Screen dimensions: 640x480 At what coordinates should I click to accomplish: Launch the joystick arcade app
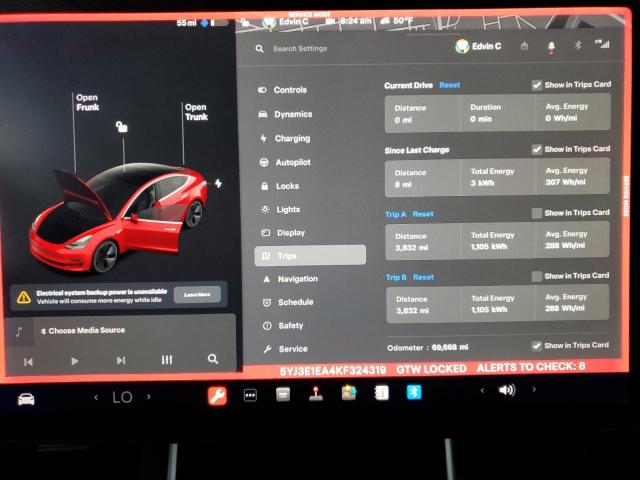316,394
